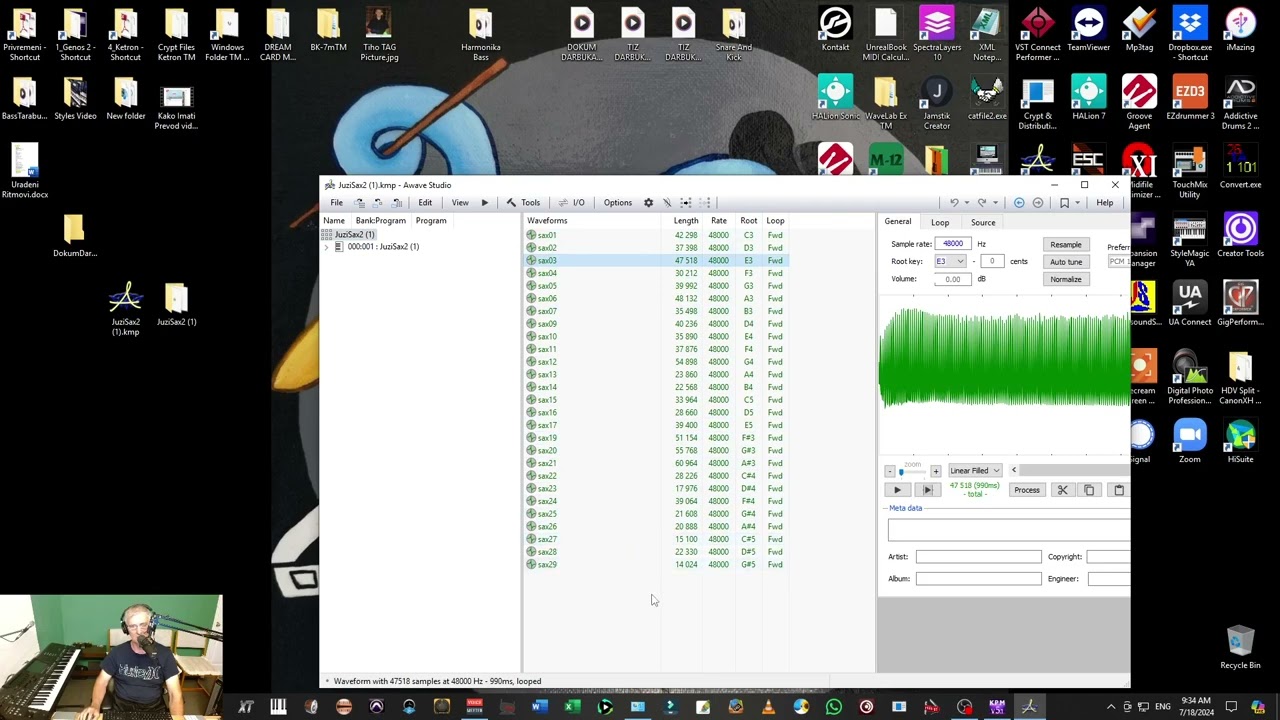Image resolution: width=1280 pixels, height=720 pixels.
Task: Open the redo history dropdown arrow
Action: 993,203
